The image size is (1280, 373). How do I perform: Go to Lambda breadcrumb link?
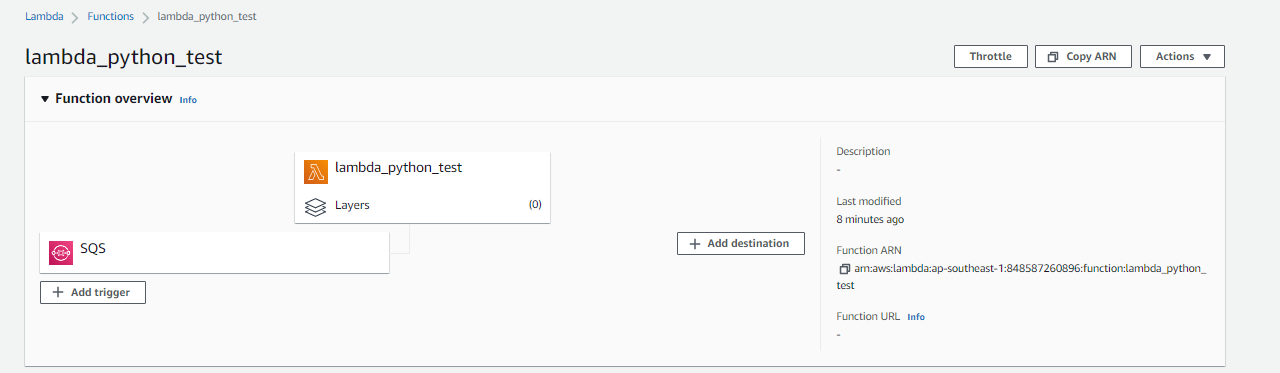click(43, 17)
